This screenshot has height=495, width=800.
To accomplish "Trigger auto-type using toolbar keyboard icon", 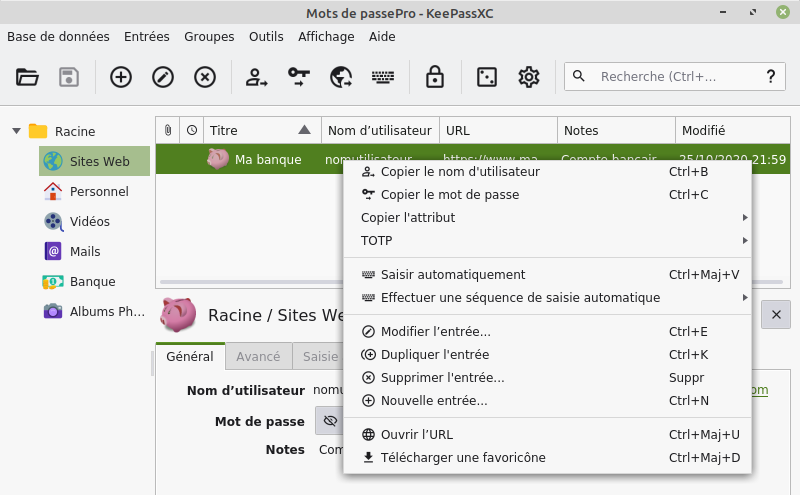I will point(382,77).
